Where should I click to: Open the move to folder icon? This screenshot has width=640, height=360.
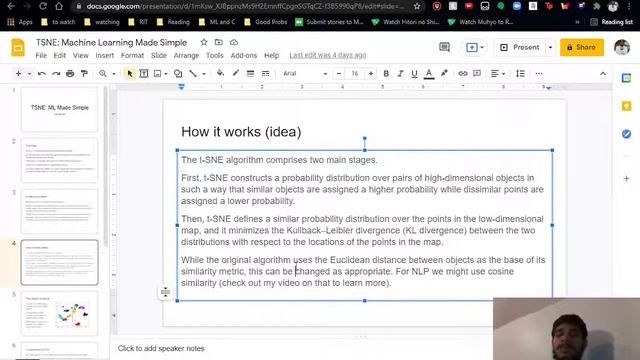point(219,42)
